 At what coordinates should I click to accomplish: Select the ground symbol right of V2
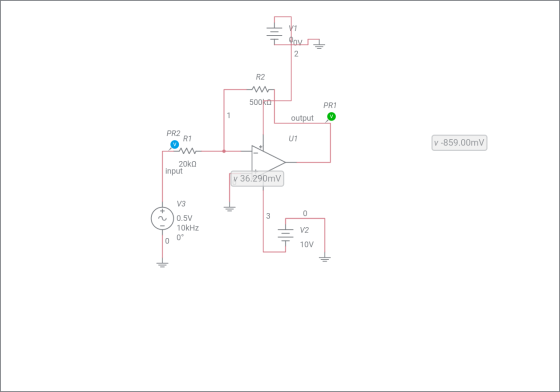(325, 259)
